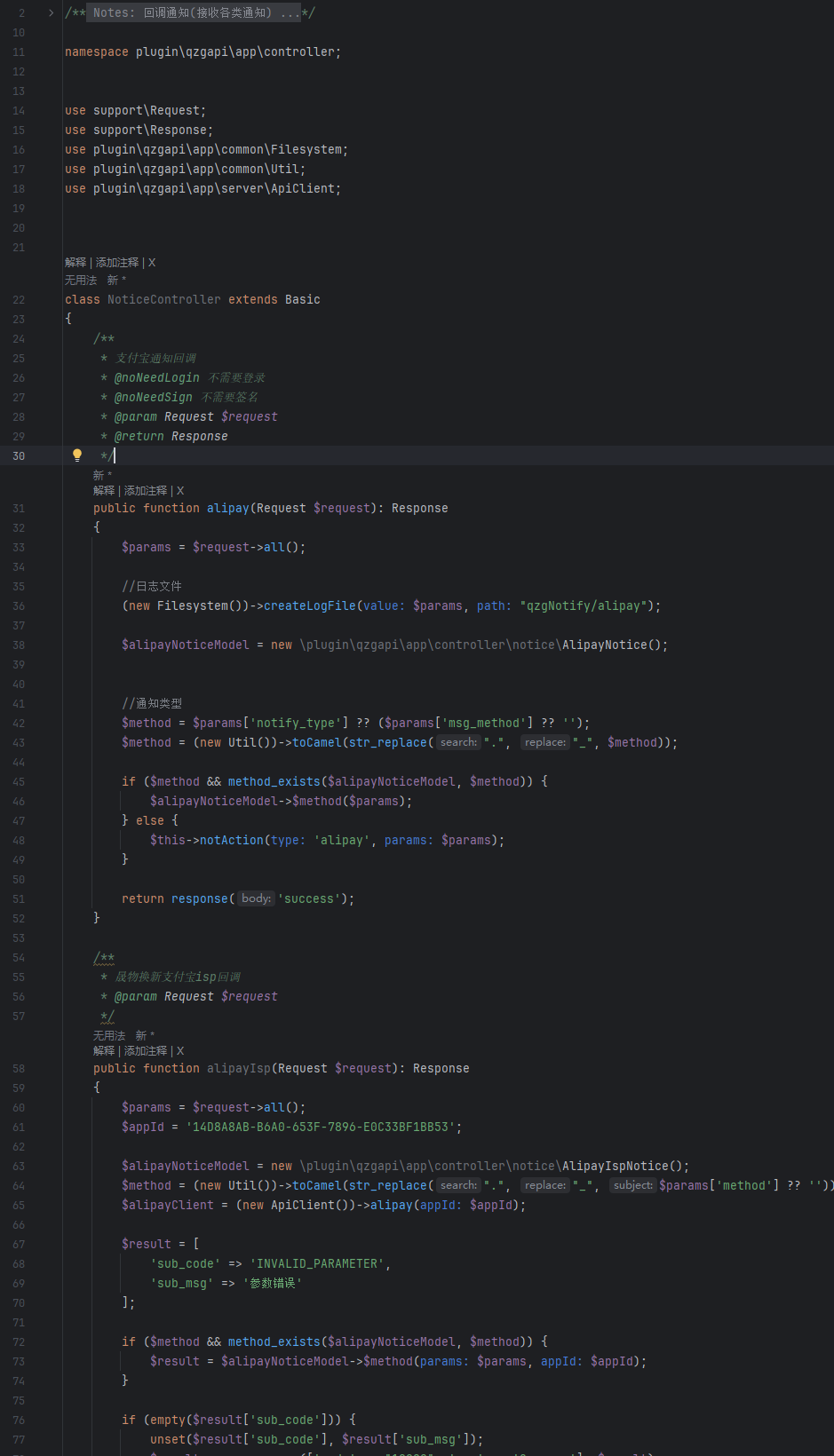Viewport: 834px width, 1456px height.
Task: Click line number 45 in the gutter
Action: coord(19,782)
